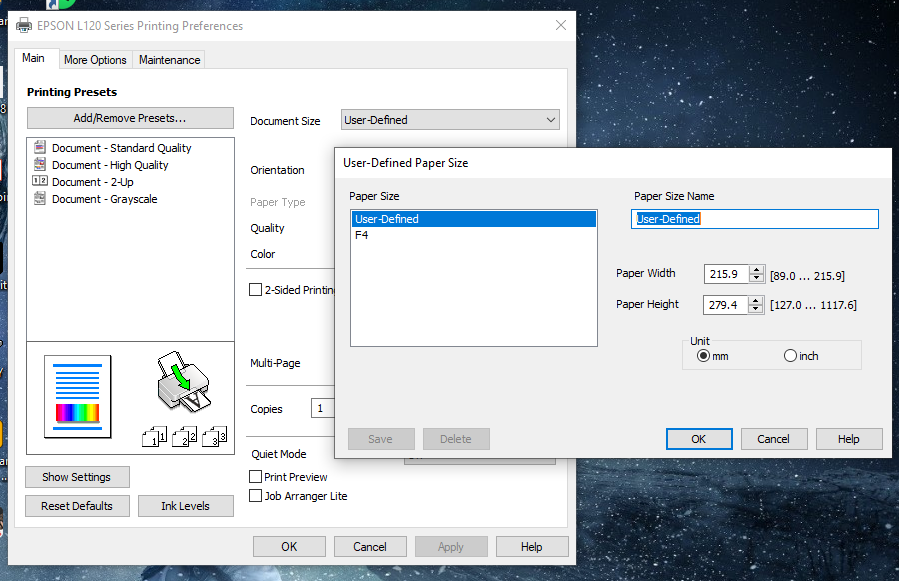This screenshot has width=899, height=581.
Task: Click the Document - Grayscale preset icon
Action: 40,199
